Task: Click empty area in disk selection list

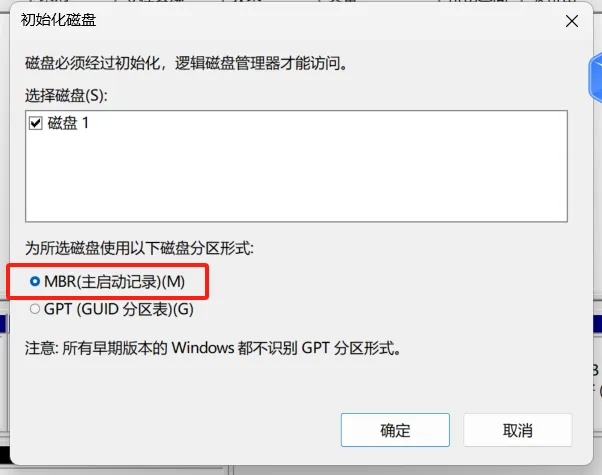Action: (x=296, y=177)
